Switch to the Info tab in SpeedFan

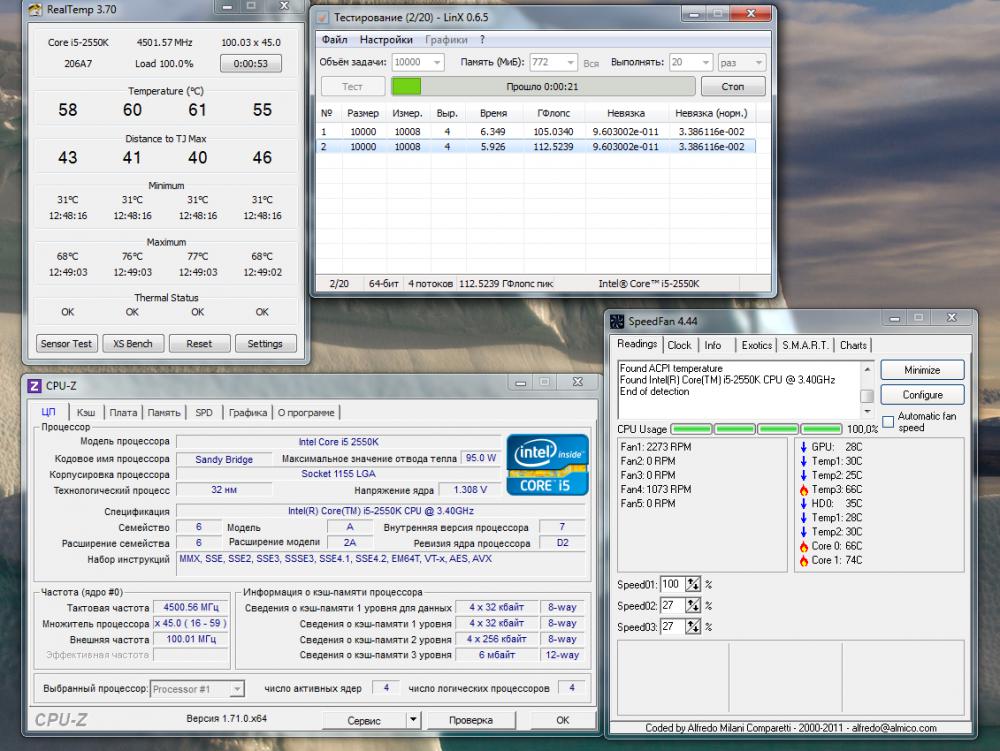tap(713, 345)
